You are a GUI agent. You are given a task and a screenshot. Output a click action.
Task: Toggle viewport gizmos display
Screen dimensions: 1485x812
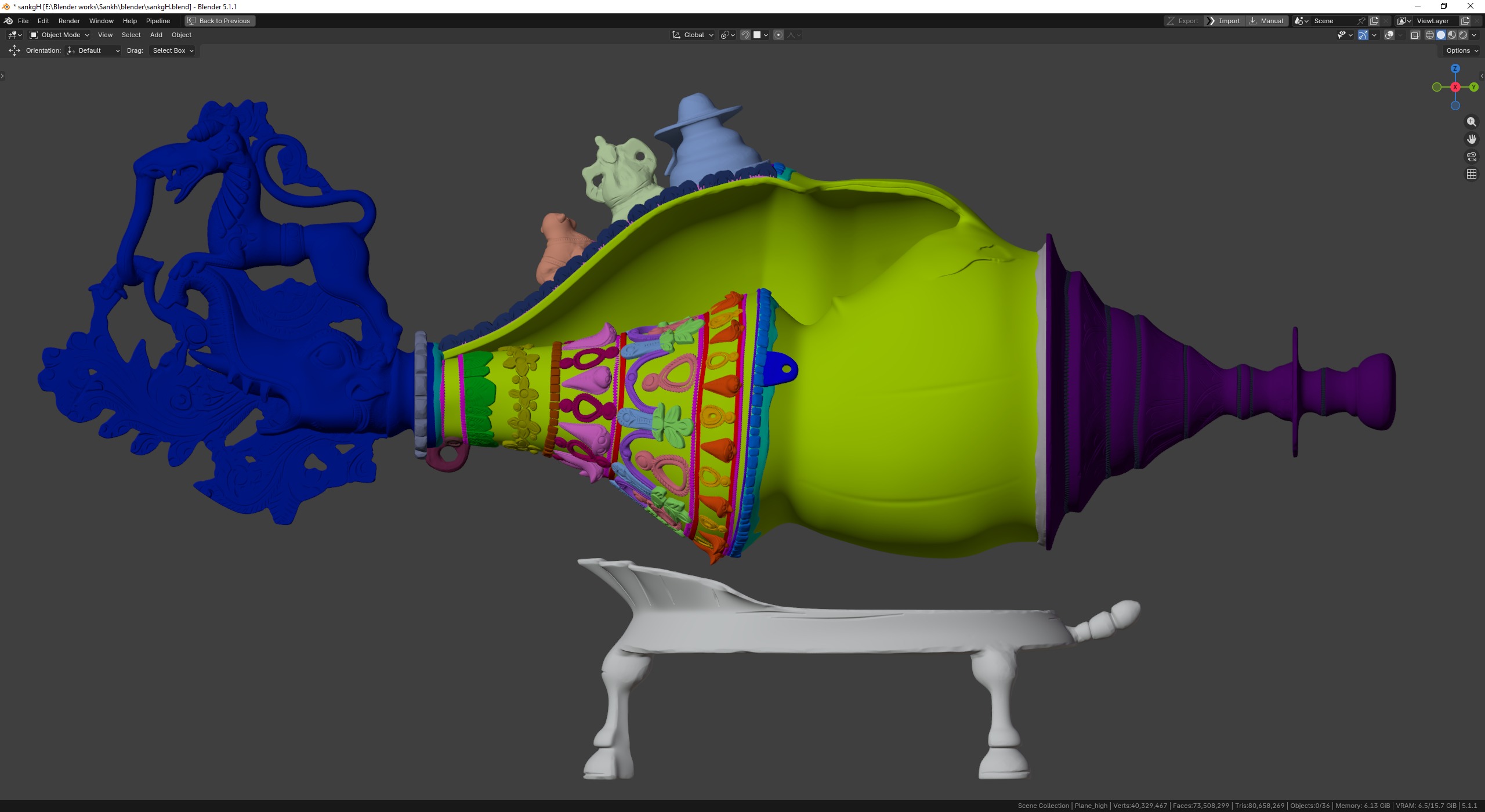1363,35
